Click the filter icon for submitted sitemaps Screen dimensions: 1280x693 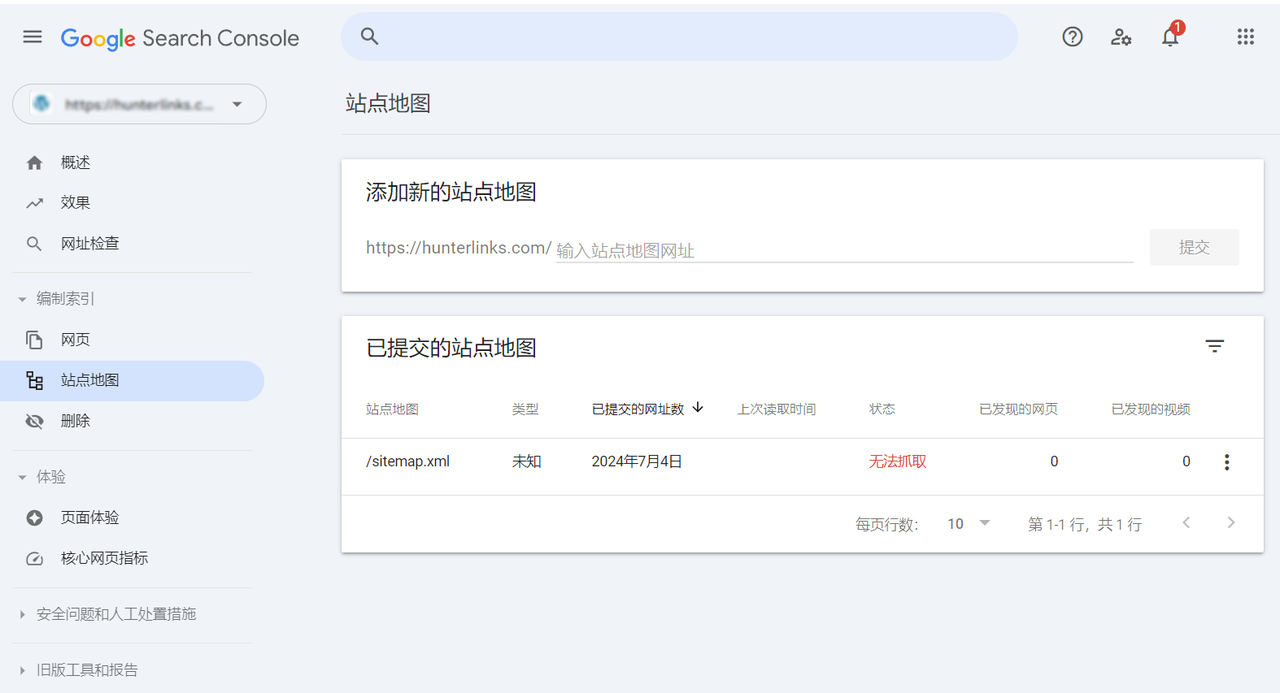(1214, 347)
